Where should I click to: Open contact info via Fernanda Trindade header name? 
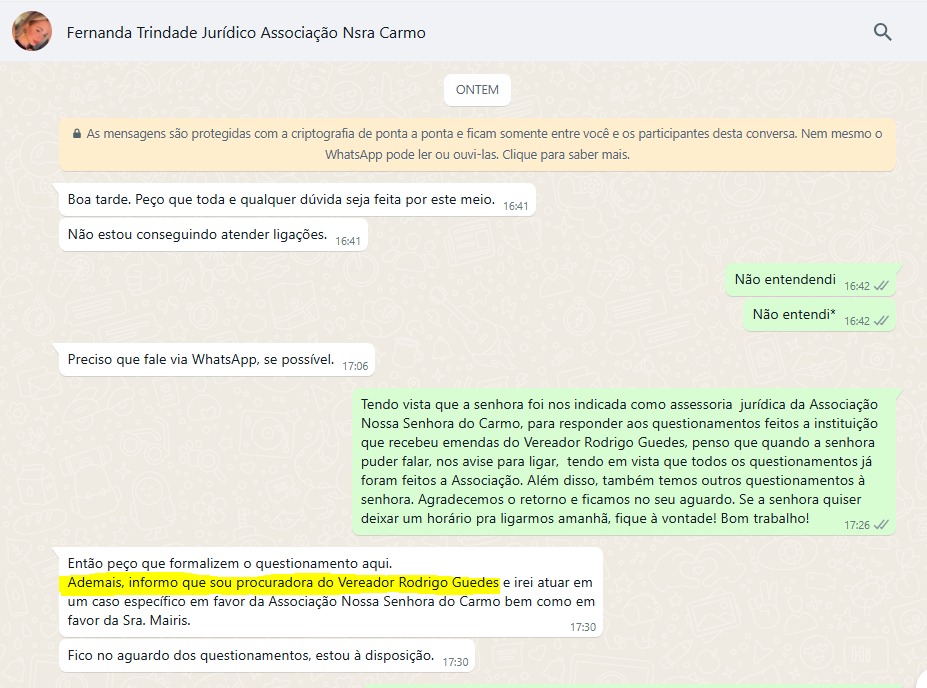point(246,33)
